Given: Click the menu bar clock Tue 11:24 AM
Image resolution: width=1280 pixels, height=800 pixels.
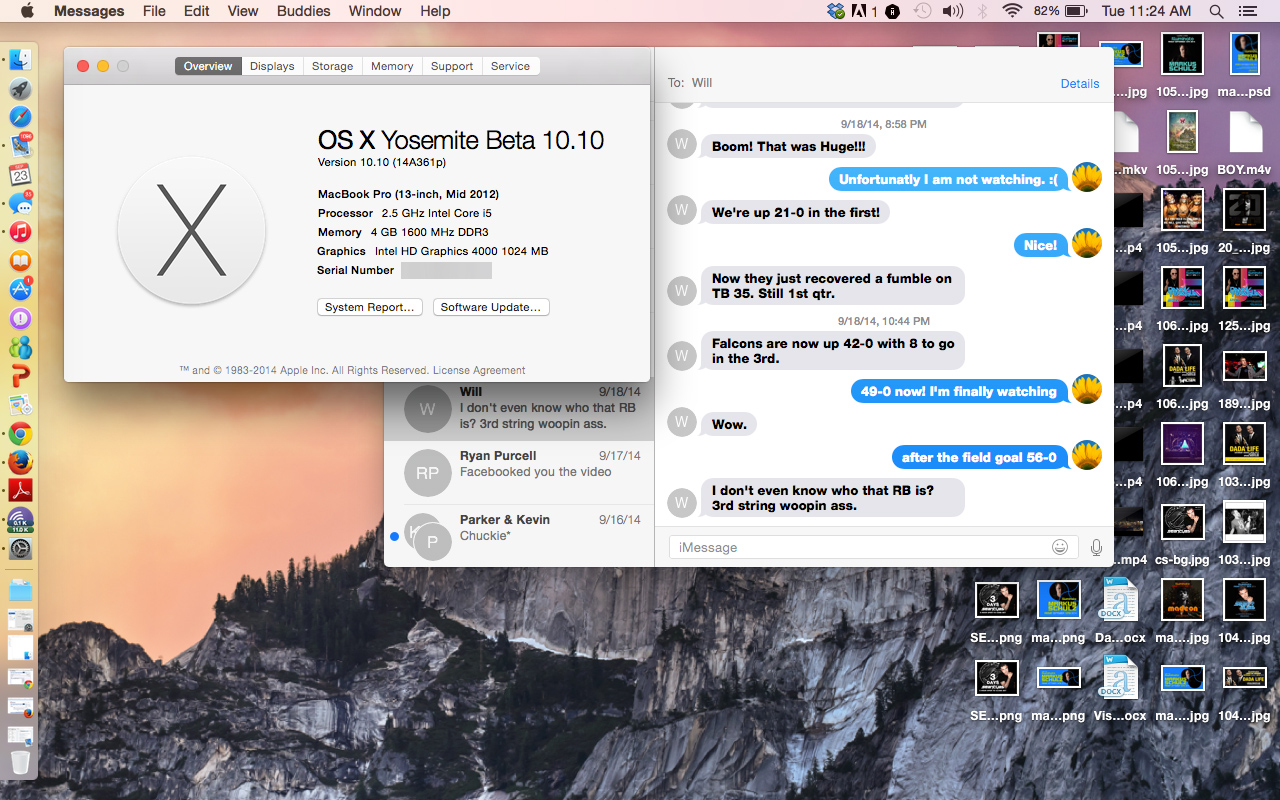Looking at the screenshot, I should click(1146, 11).
